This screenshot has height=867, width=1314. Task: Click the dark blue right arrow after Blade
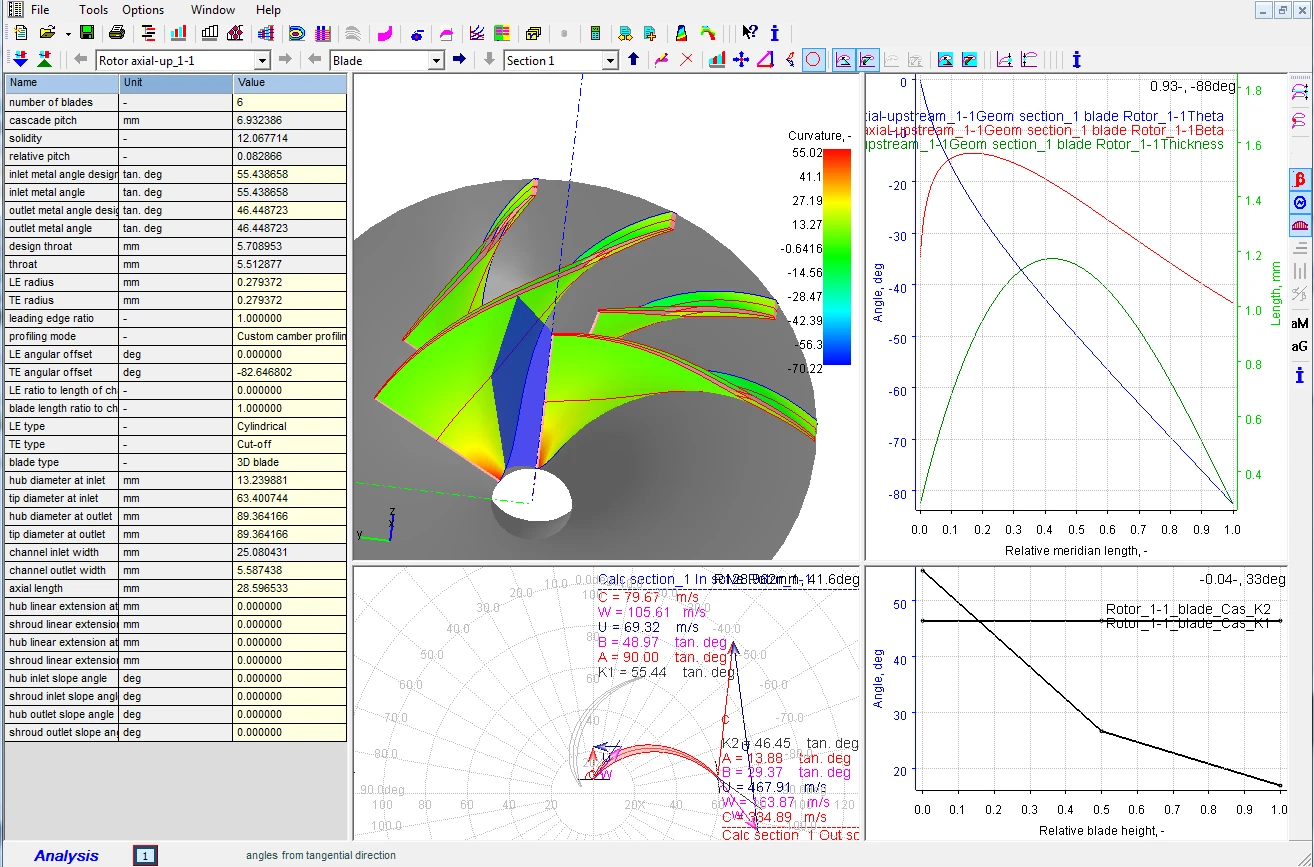pyautogui.click(x=459, y=60)
